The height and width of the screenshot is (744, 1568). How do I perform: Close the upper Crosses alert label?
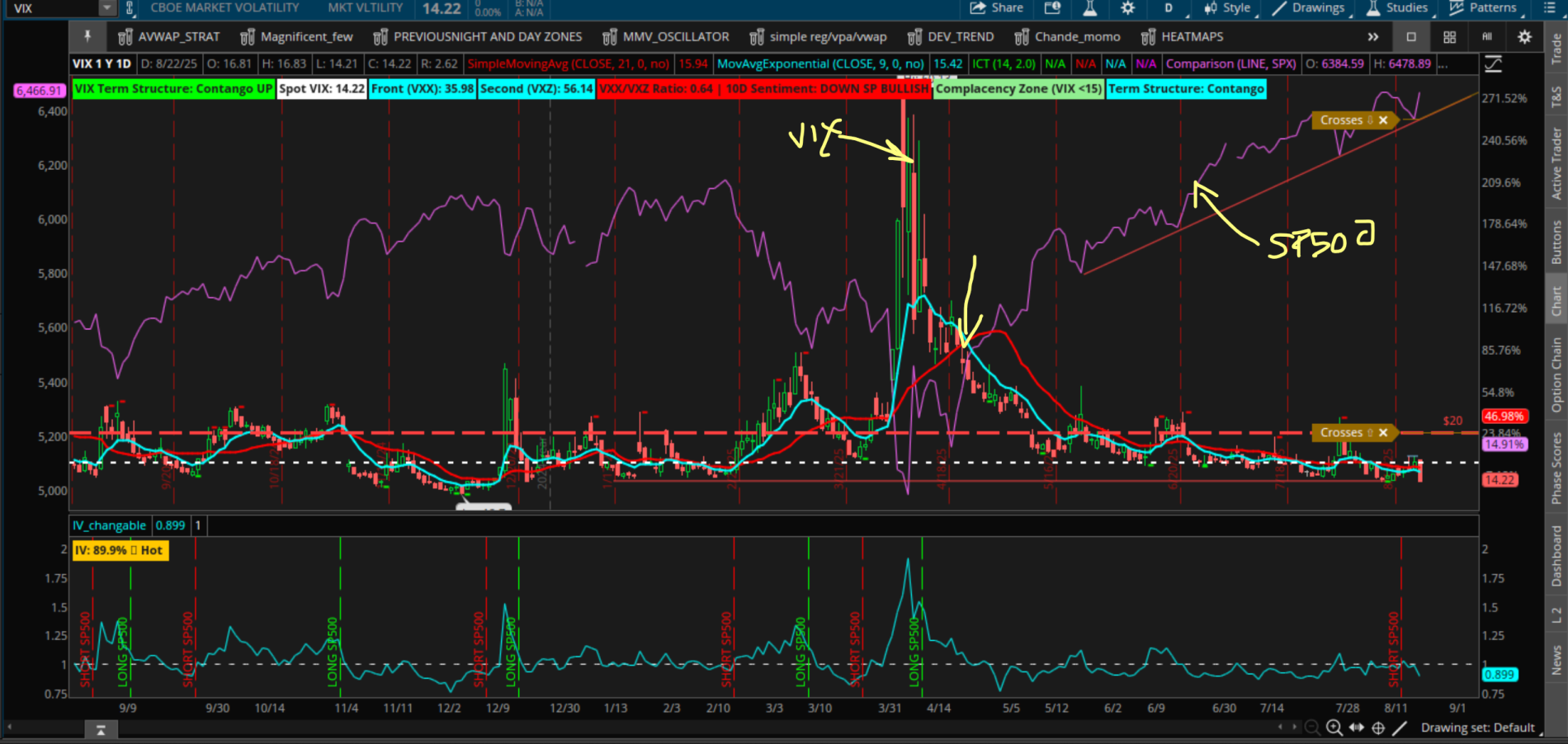pyautogui.click(x=1383, y=120)
